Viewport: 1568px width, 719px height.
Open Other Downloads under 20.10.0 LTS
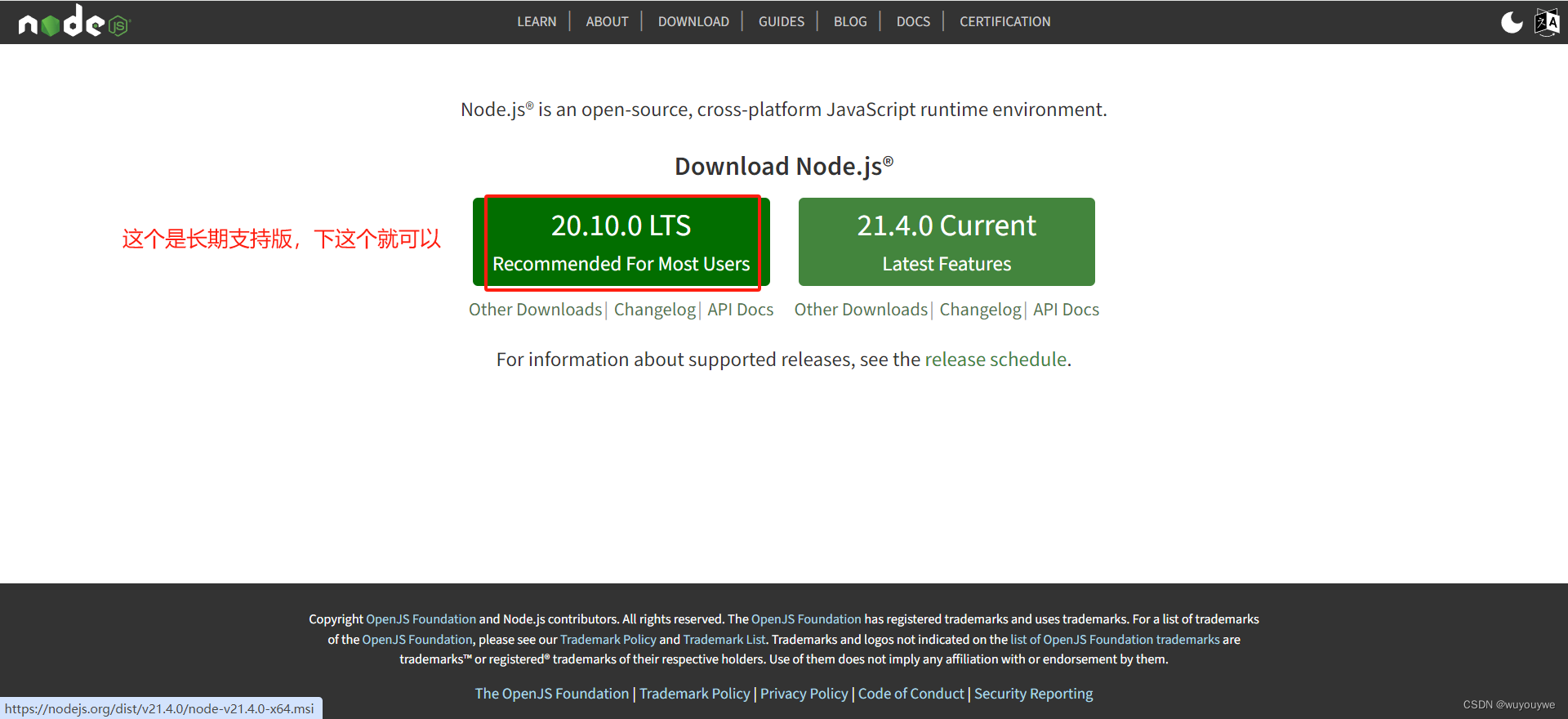pyautogui.click(x=535, y=310)
